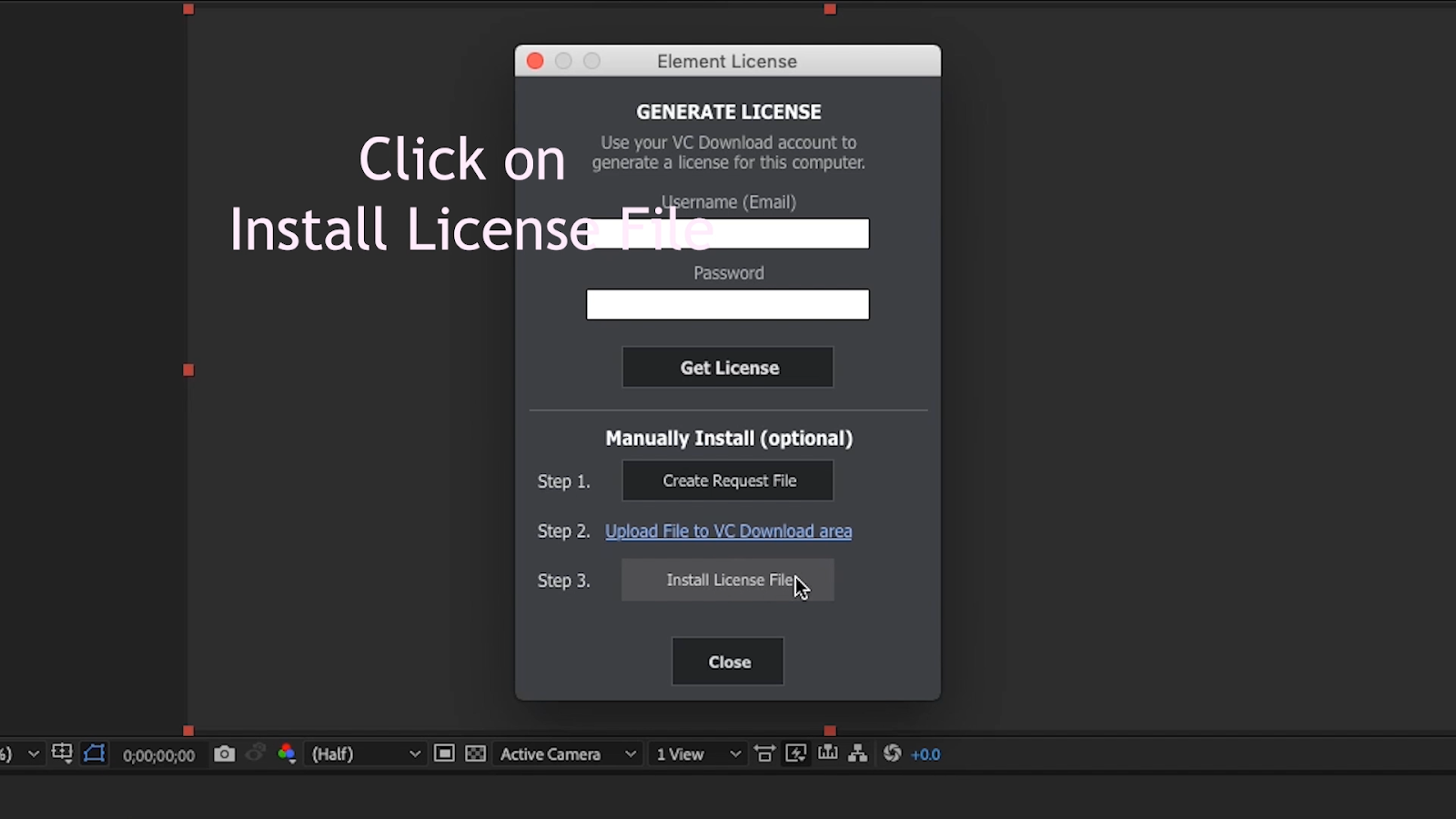Image resolution: width=1456 pixels, height=819 pixels.
Task: Open the show channel color management icon
Action: pyautogui.click(x=287, y=753)
